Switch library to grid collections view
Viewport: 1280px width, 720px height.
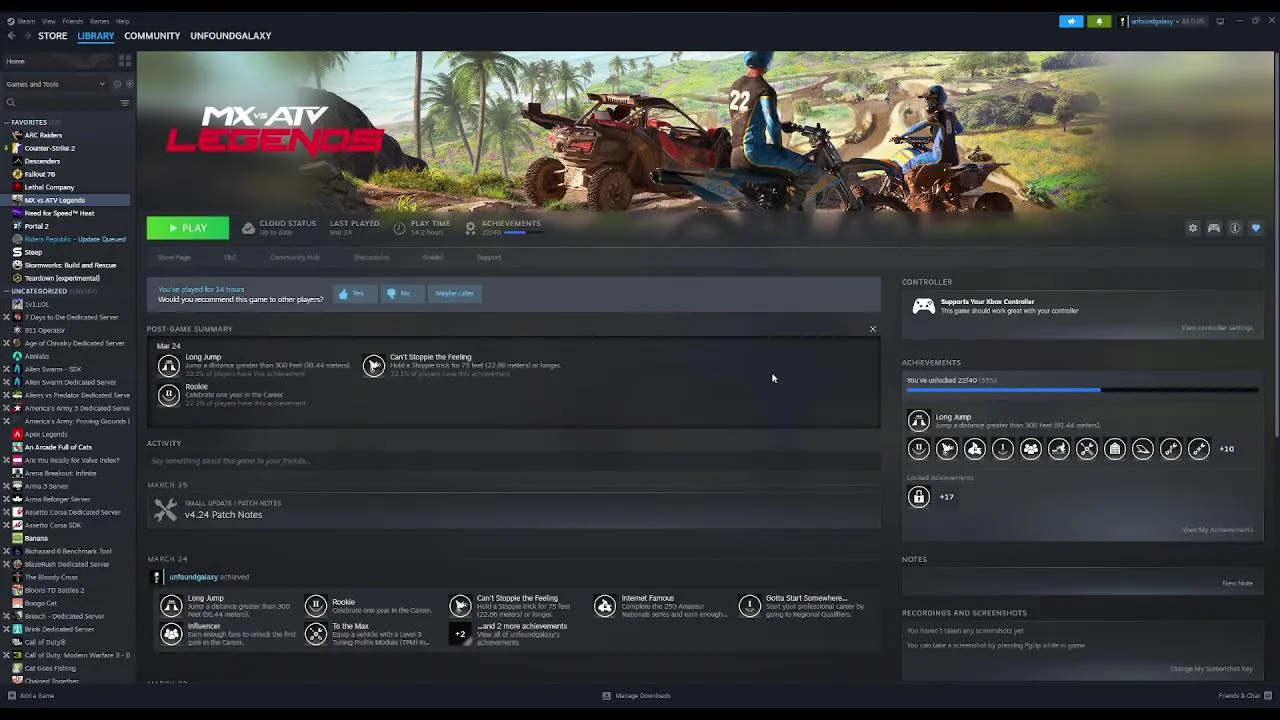click(125, 61)
